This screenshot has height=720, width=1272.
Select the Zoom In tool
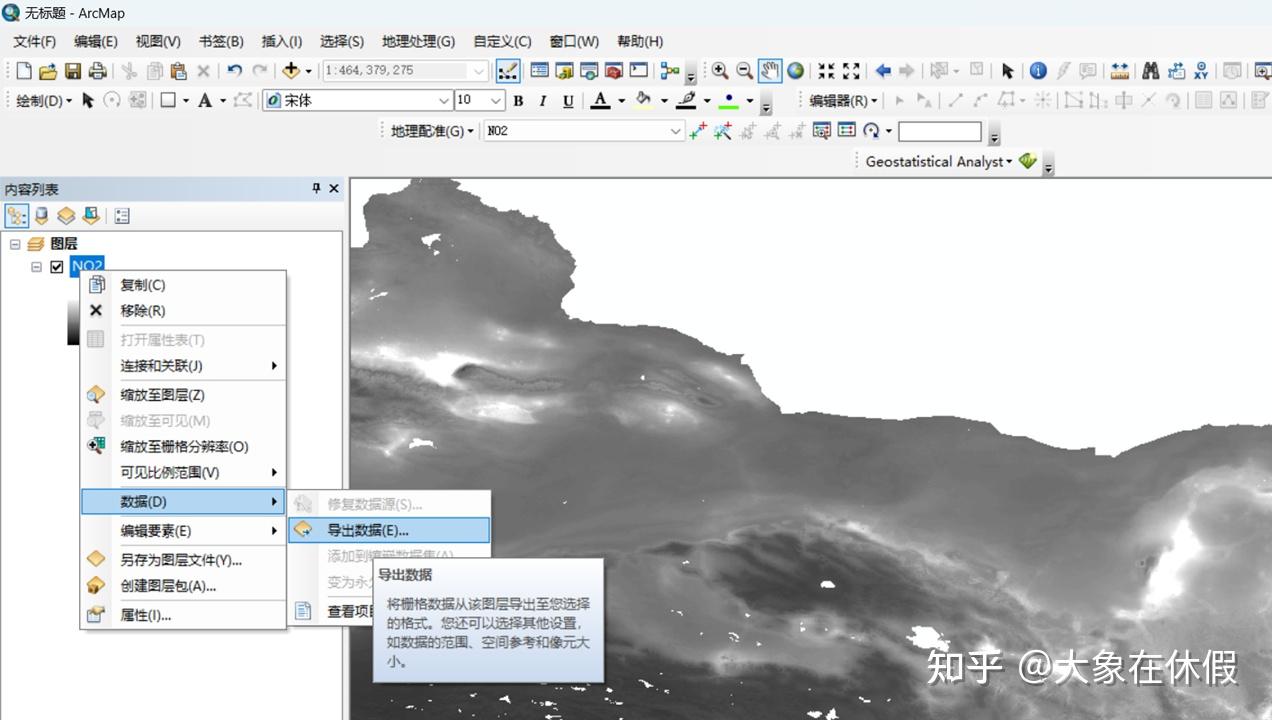pos(719,70)
